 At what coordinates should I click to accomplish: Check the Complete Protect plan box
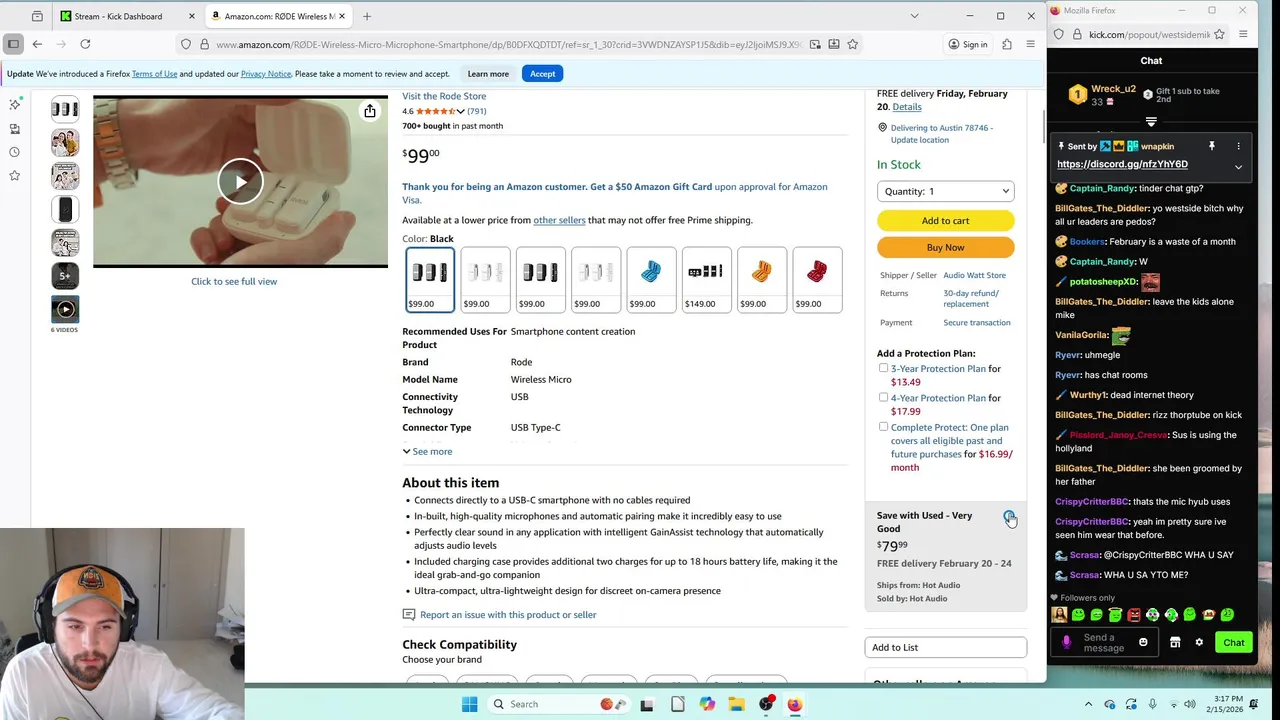883,426
